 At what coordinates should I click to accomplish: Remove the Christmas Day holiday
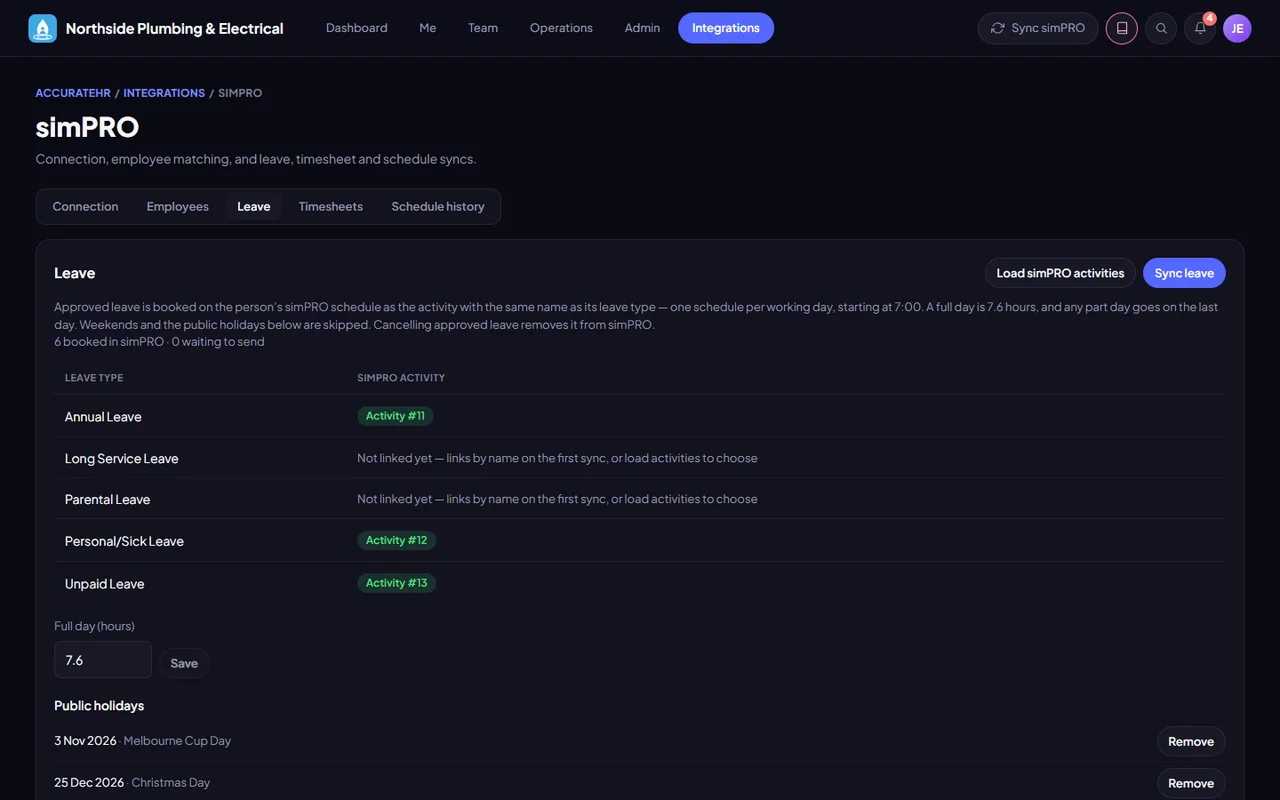(x=1191, y=783)
